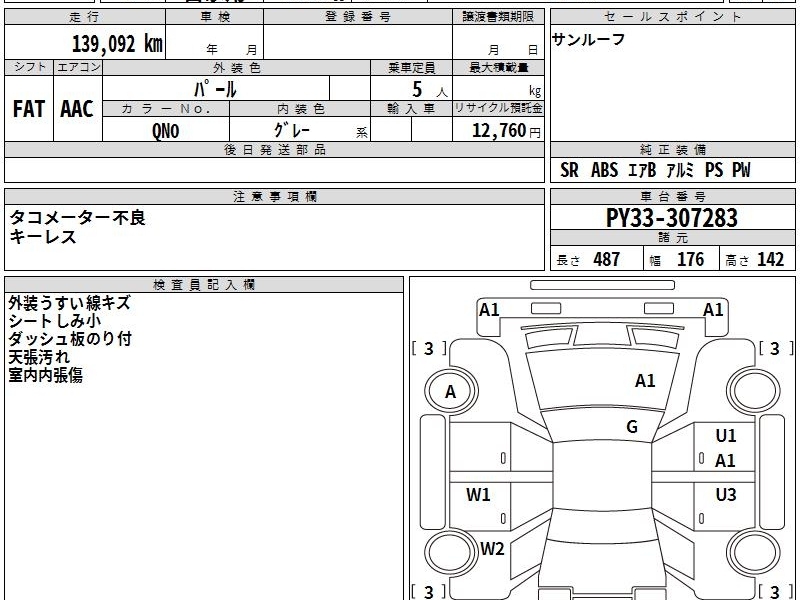Click the ABS equipment code
This screenshot has height=600, width=800.
tap(605, 170)
